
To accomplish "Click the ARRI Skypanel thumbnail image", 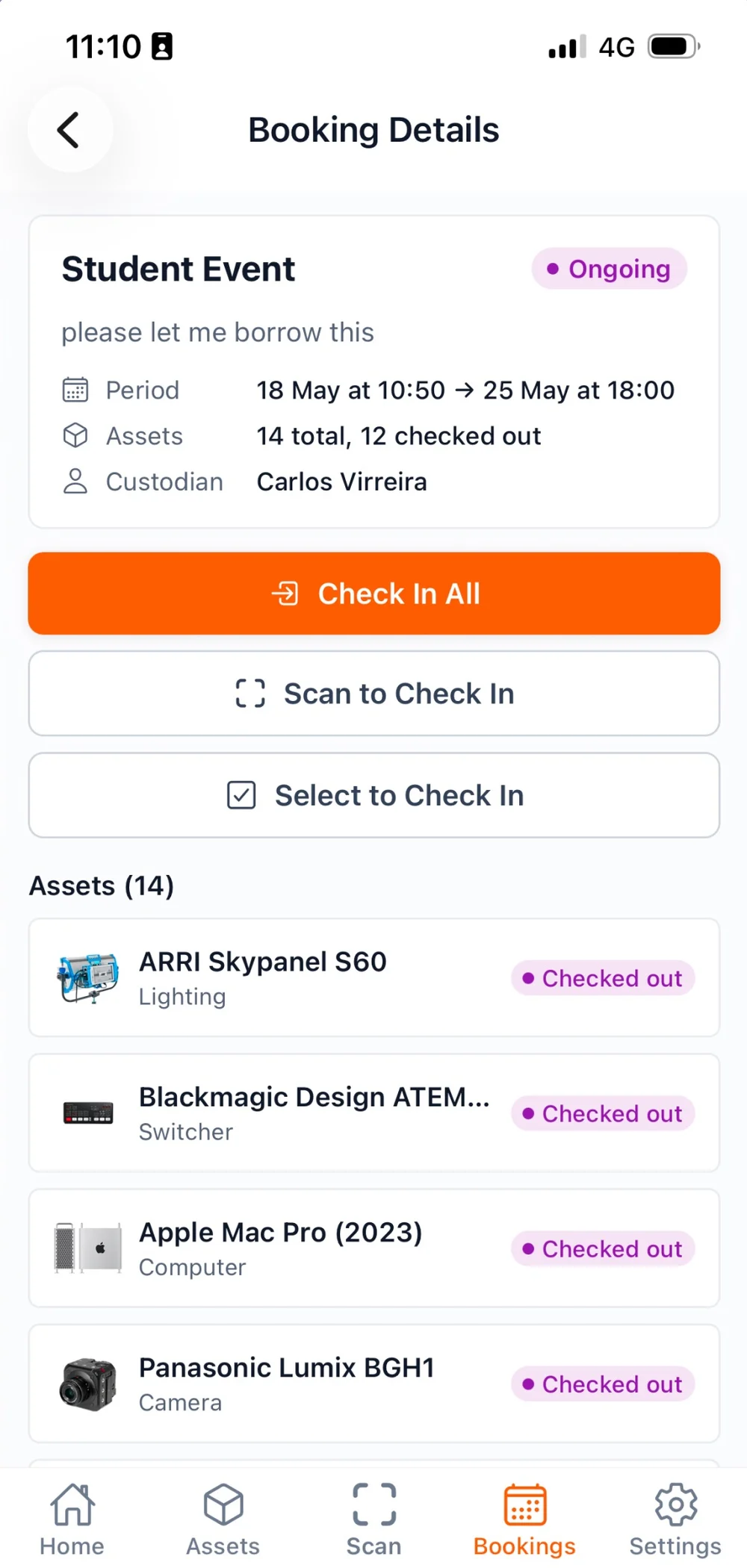I will (88, 978).
